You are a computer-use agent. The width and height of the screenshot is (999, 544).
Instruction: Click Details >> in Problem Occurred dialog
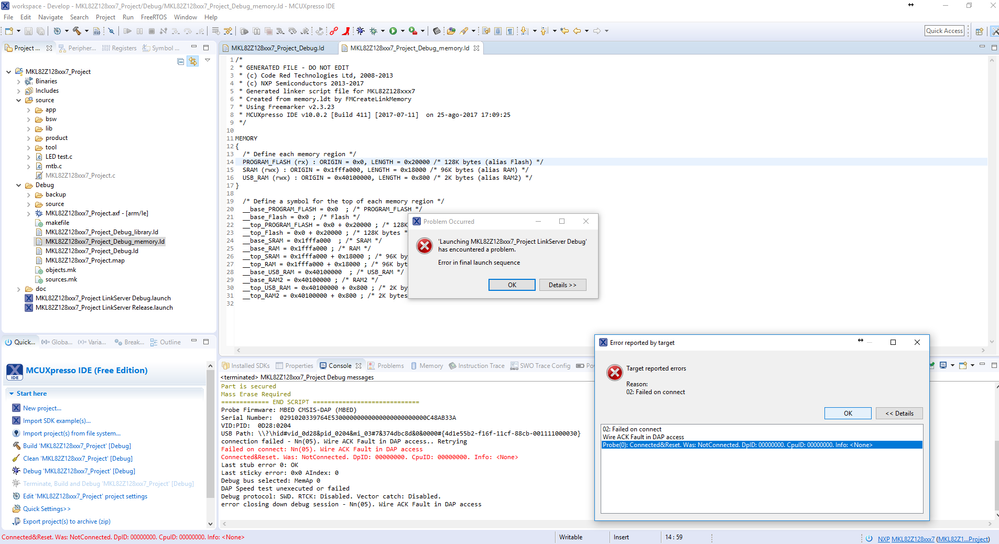(563, 285)
